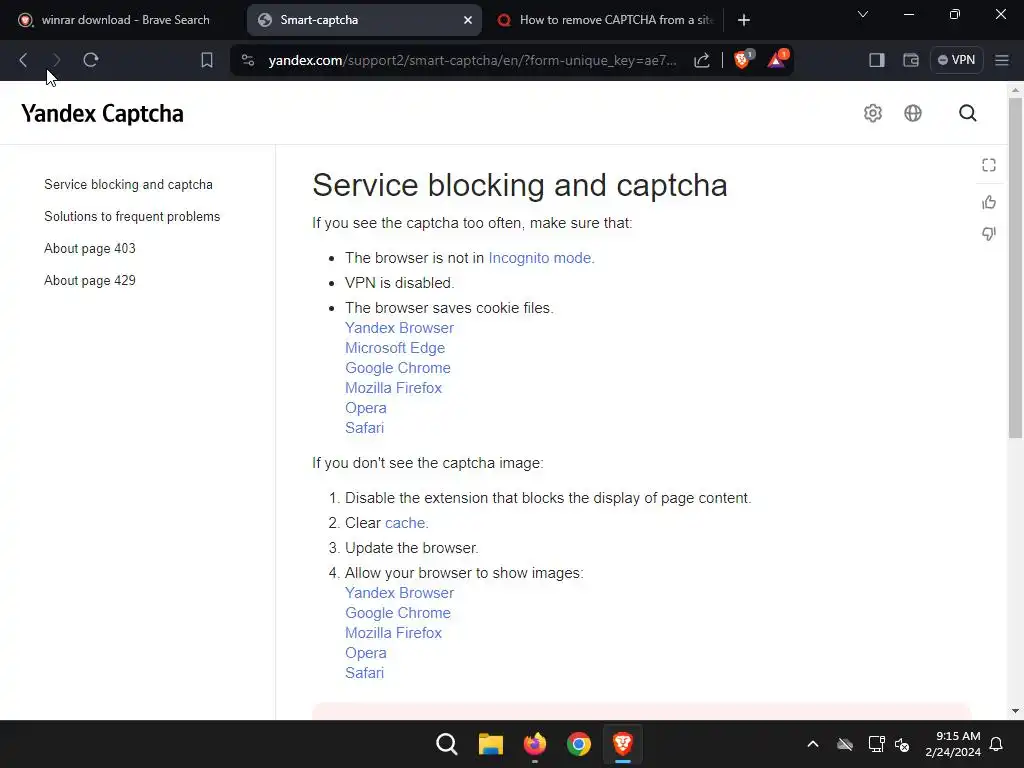The width and height of the screenshot is (1024, 768).
Task: Bookmark this page using the bookmark icon
Action: (x=206, y=60)
